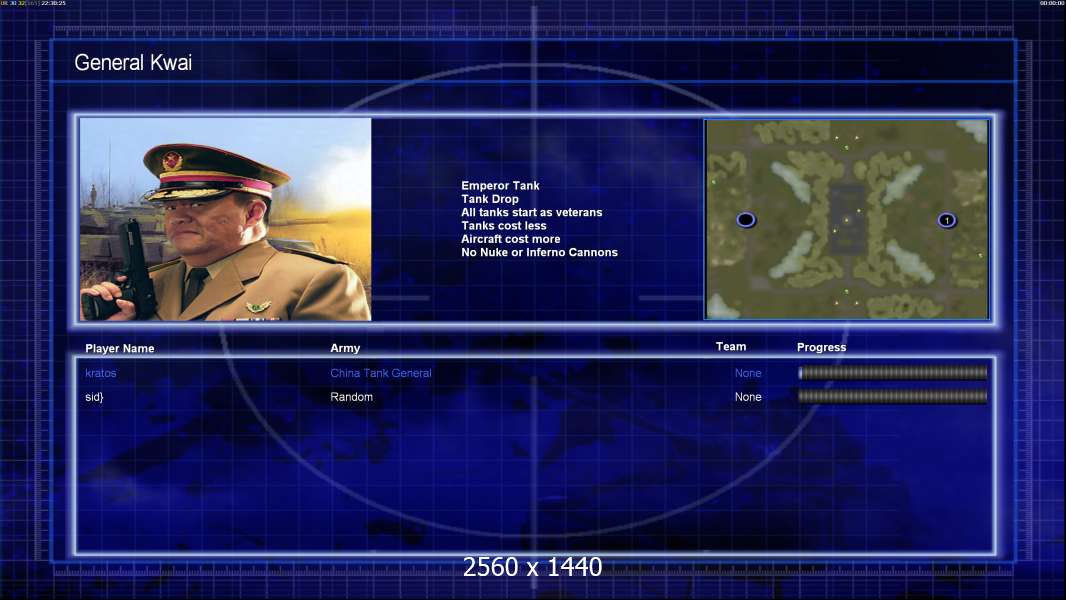
Task: Click 'No Nuke or Inferno Cannons' line
Action: (540, 252)
